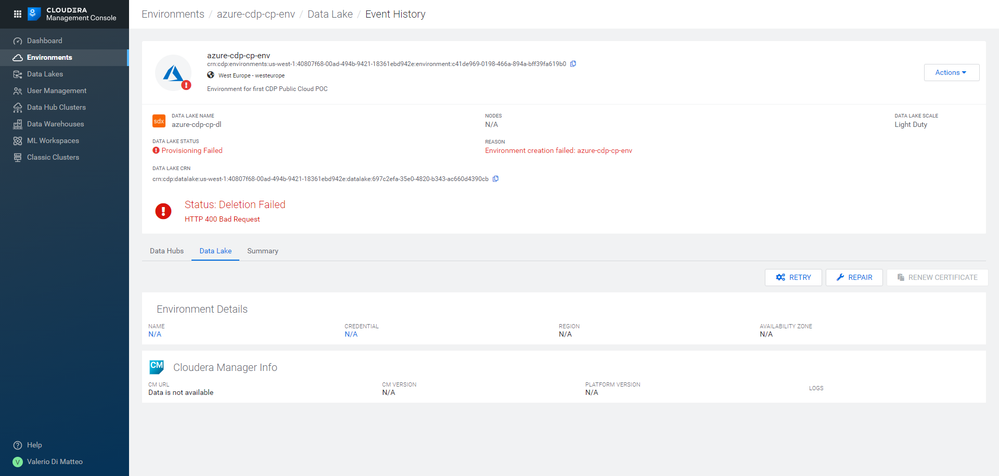This screenshot has width=999, height=476.
Task: Click the Provisioning Failed error icon
Action: [156, 150]
